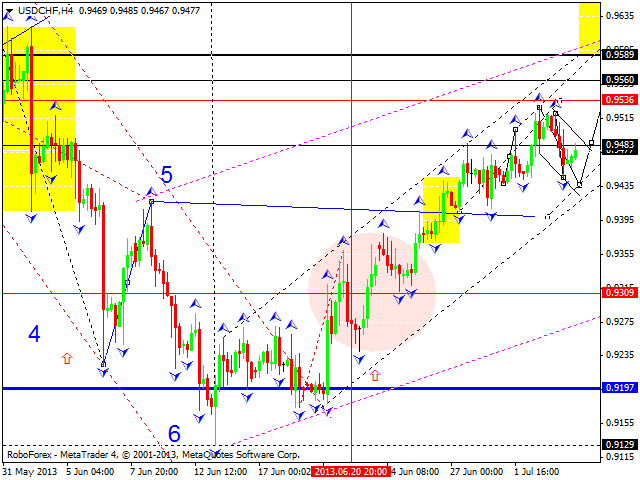This screenshot has width=640, height=480.
Task: Click the blue 0.9197 price label
Action: click(619, 388)
